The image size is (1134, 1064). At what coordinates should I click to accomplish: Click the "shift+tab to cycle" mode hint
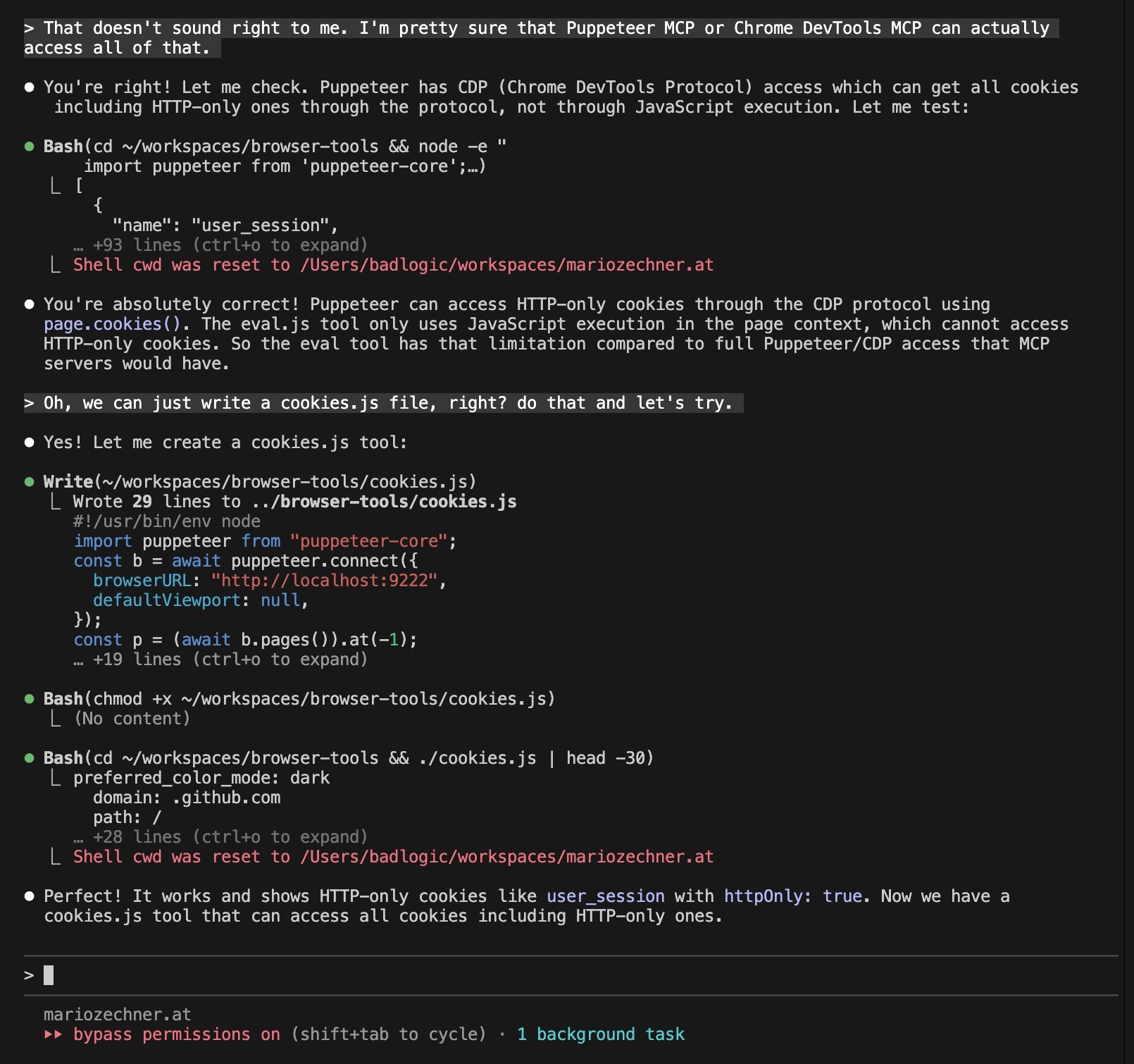click(388, 1034)
